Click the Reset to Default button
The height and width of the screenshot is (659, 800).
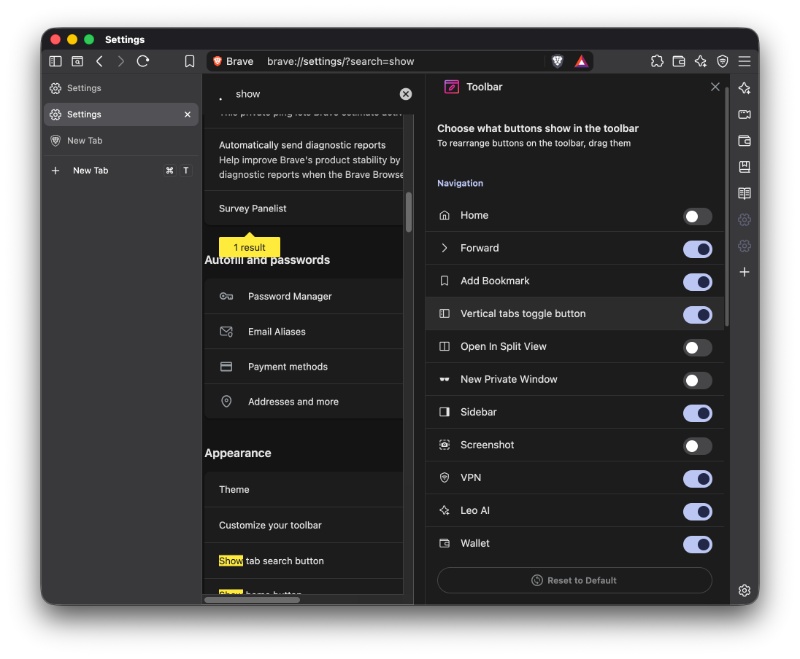pos(574,580)
